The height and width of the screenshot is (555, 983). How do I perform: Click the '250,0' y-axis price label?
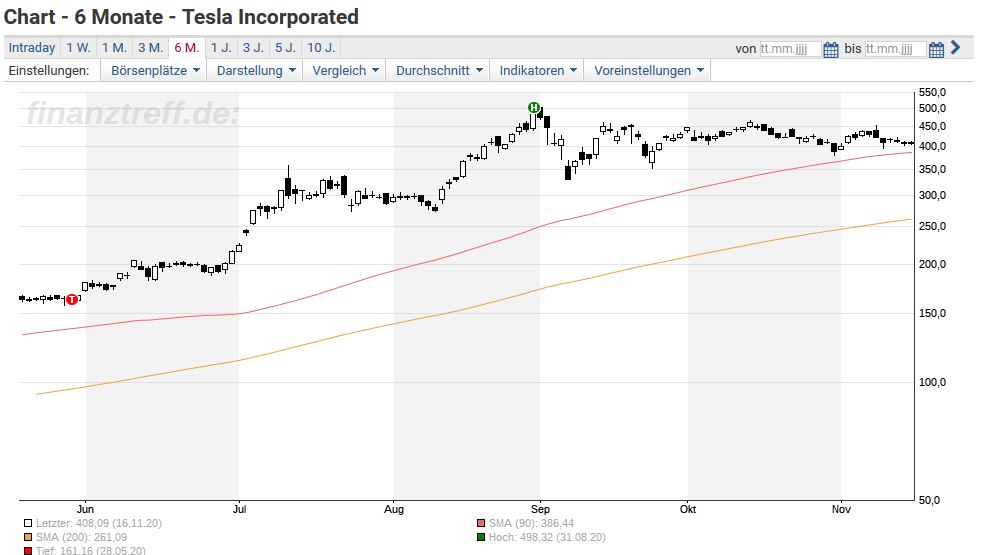pos(932,226)
